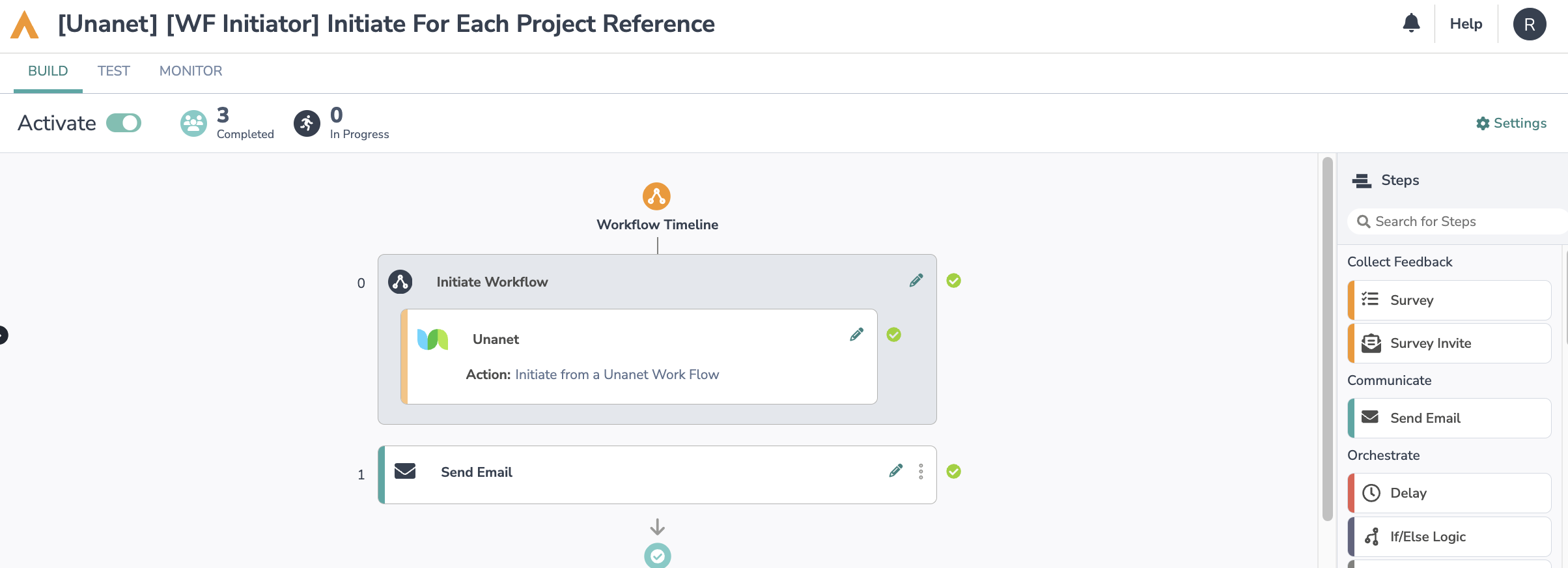Click the end-of-workflow checkmark circle
The width and height of the screenshot is (1568, 568).
(x=657, y=556)
